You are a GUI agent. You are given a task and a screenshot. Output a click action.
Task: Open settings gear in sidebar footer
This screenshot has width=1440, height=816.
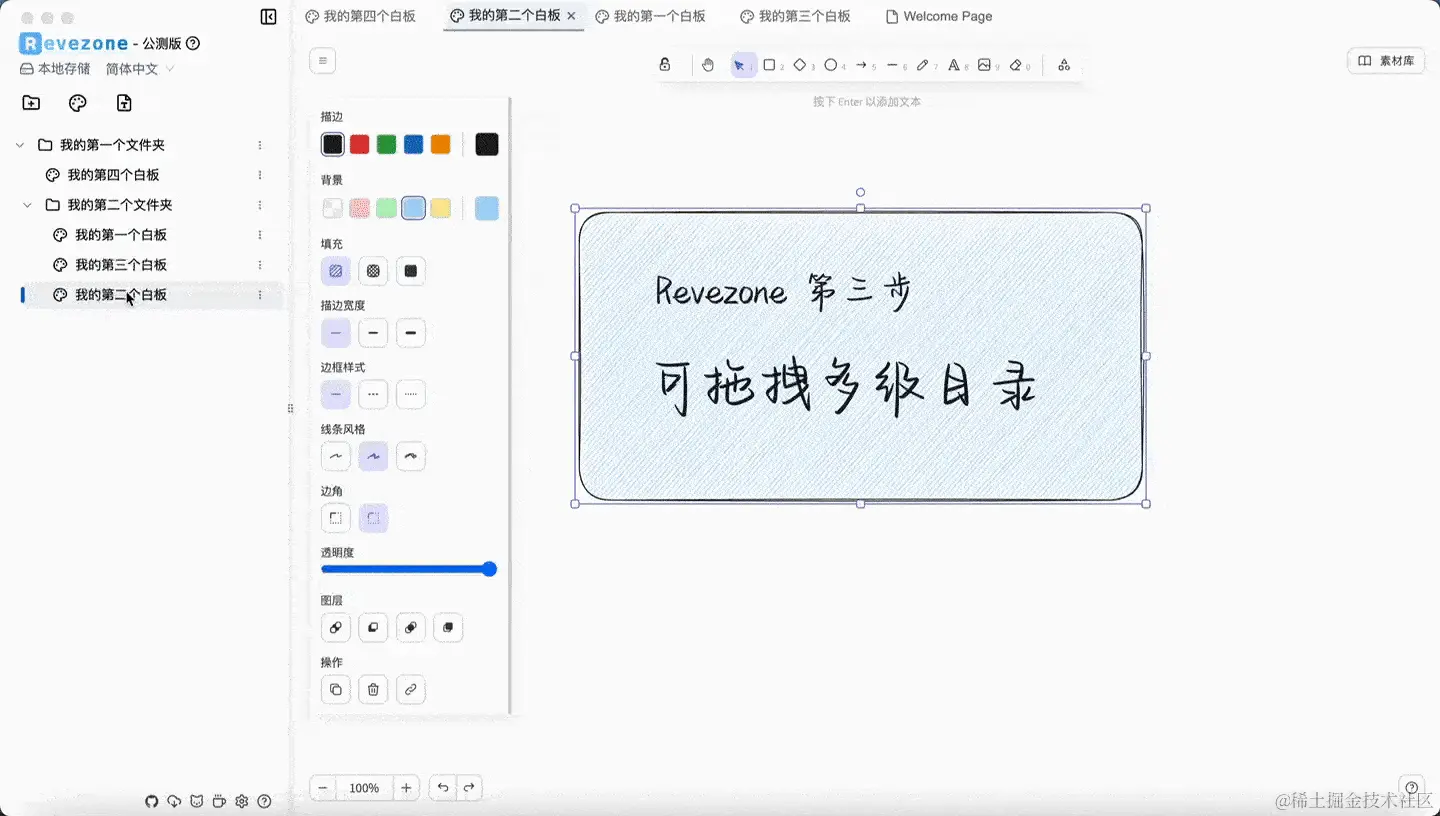[x=241, y=801]
